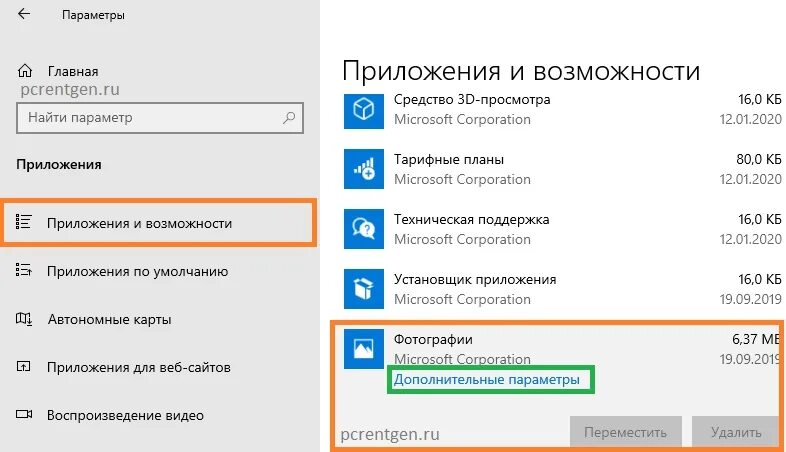Focus the Найти параметр search field

[x=159, y=118]
